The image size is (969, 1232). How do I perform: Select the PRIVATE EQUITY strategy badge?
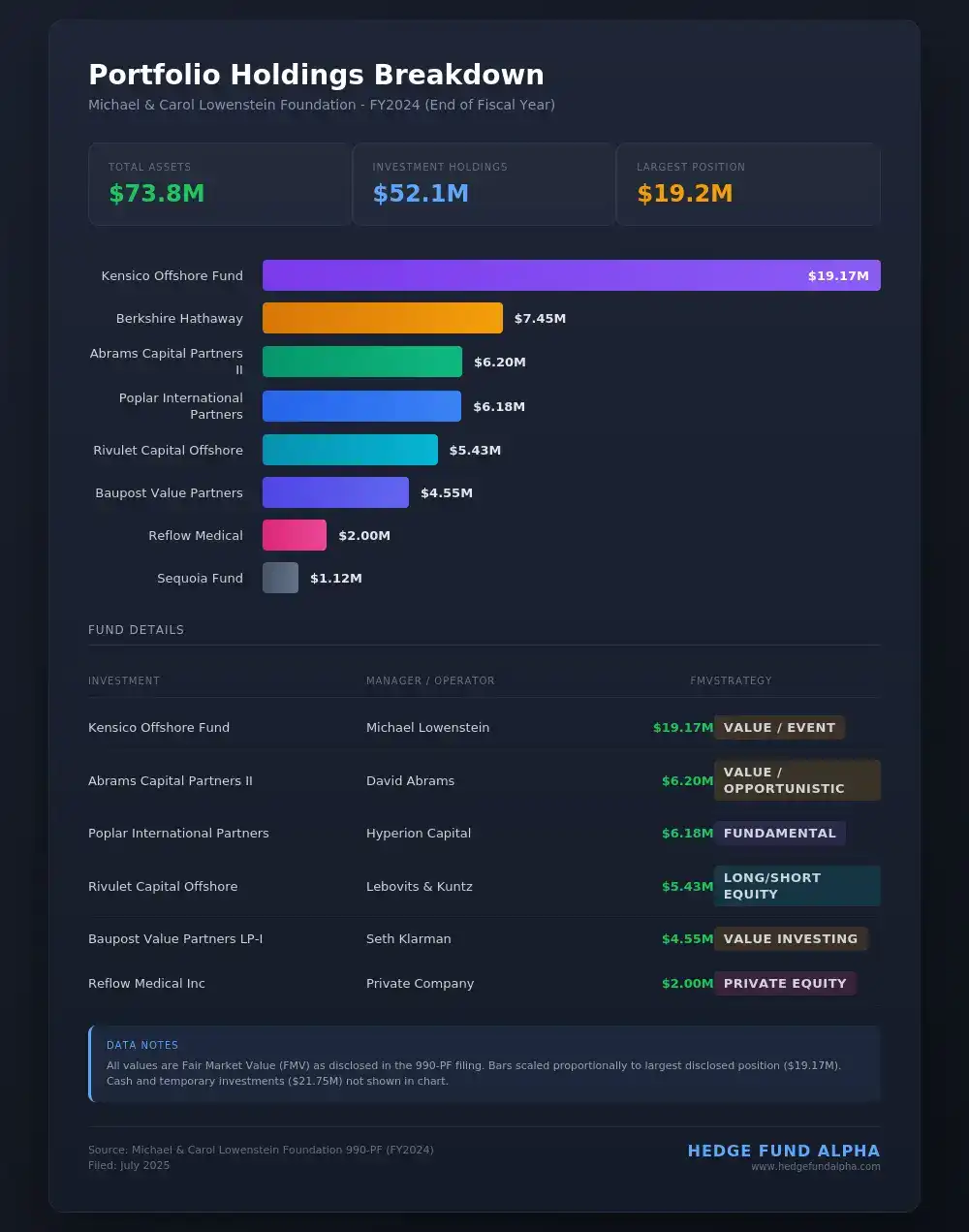point(785,983)
